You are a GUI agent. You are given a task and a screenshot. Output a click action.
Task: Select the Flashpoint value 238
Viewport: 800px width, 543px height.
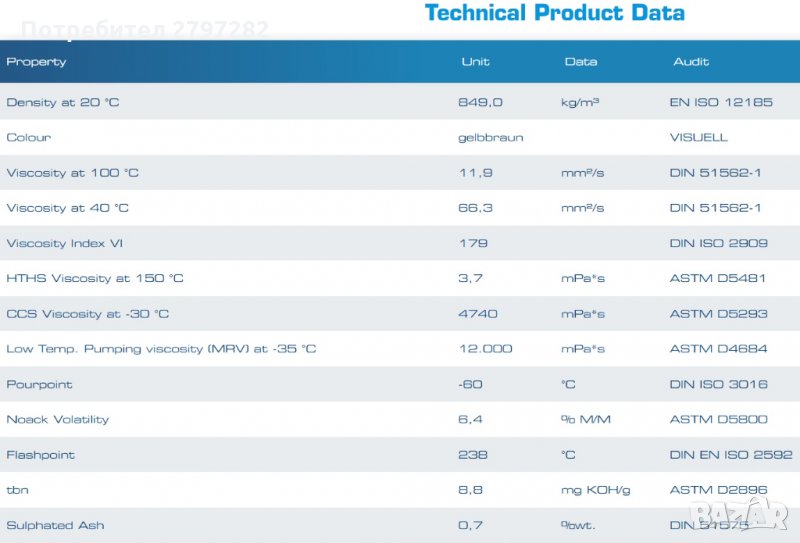472,455
